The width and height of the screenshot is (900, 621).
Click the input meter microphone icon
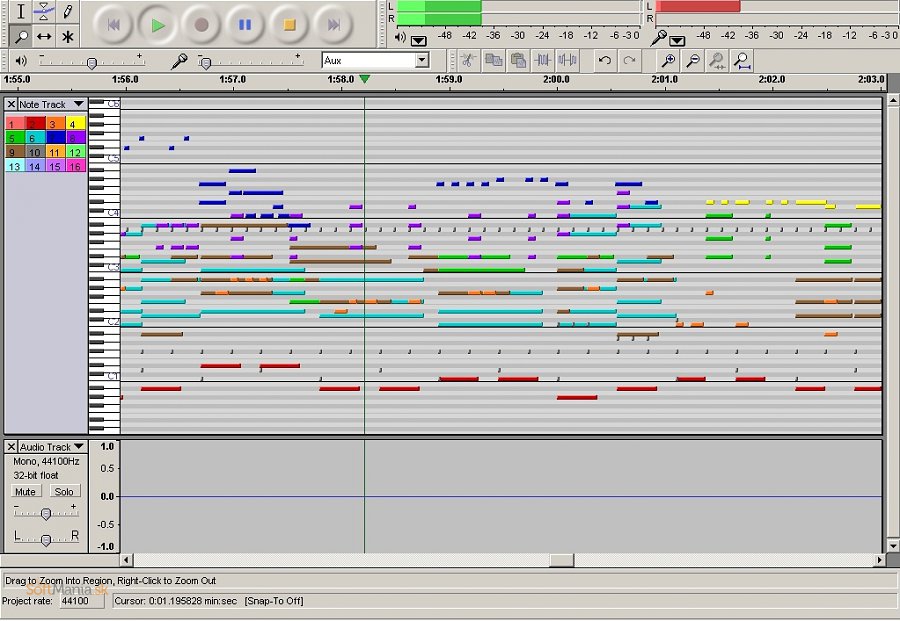658,38
